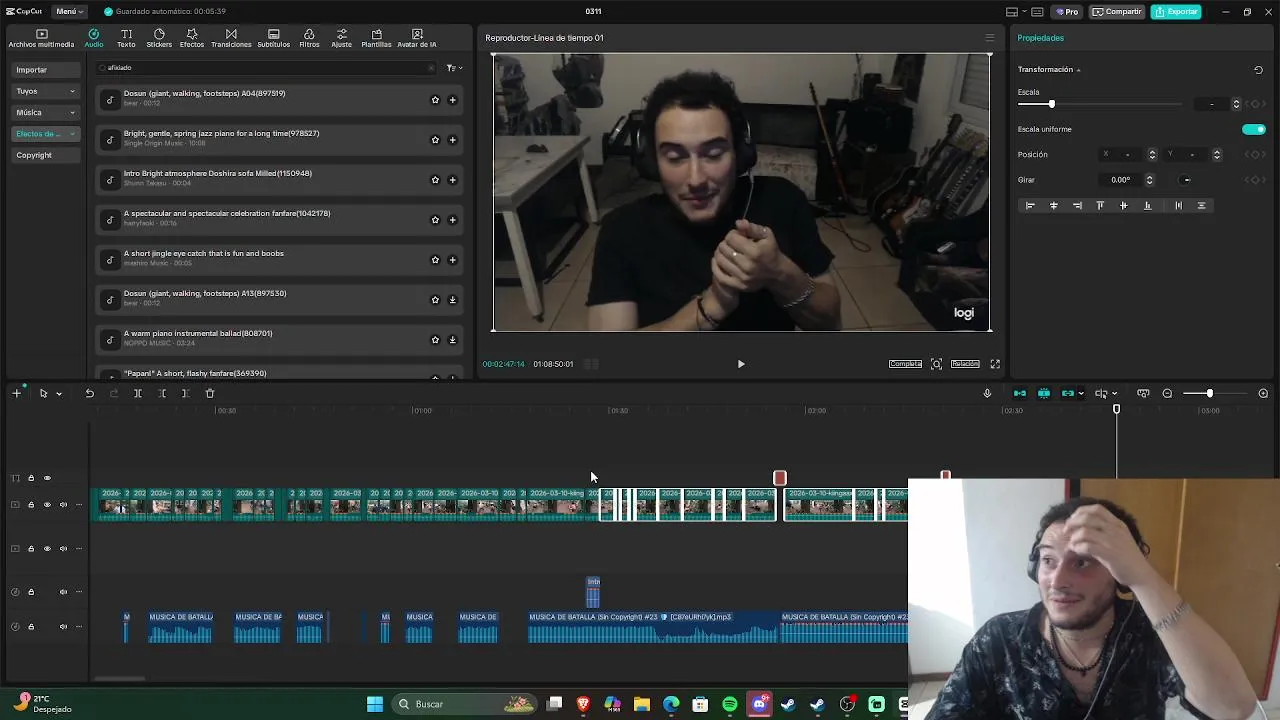Favorite Intro Bright atmosphere Doshira sound

[435, 180]
